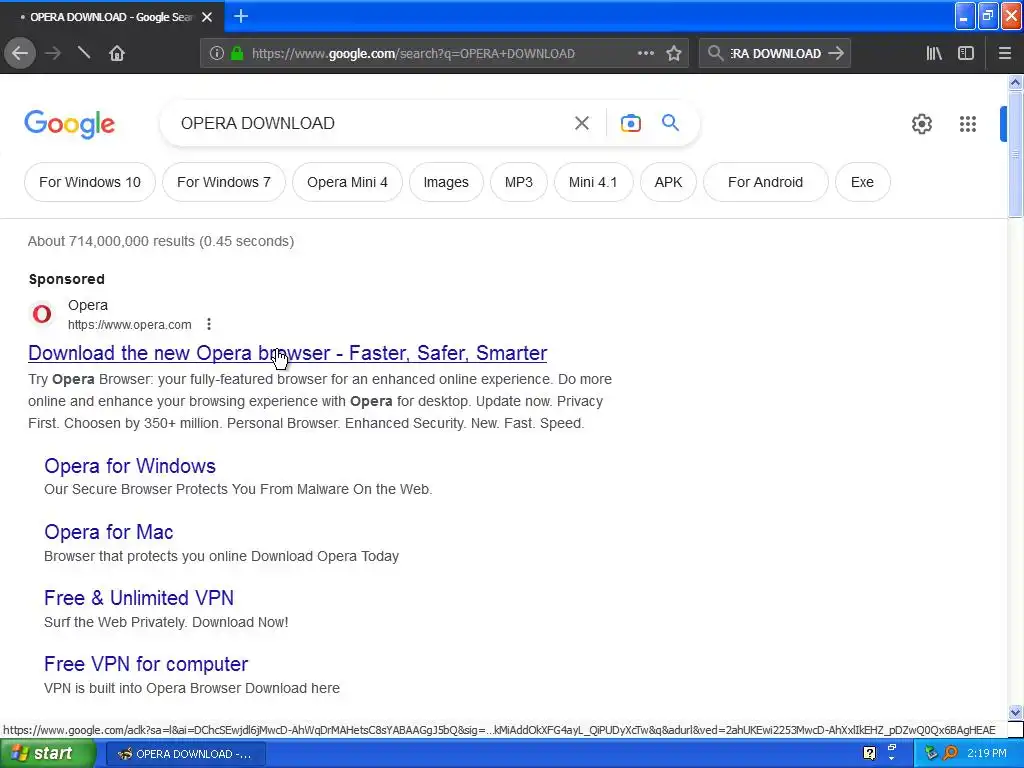
Task: Clear the Google search box
Action: (x=581, y=123)
